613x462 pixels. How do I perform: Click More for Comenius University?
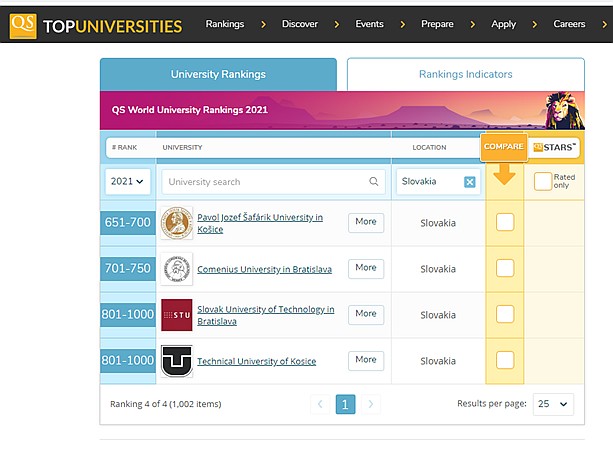click(x=366, y=269)
